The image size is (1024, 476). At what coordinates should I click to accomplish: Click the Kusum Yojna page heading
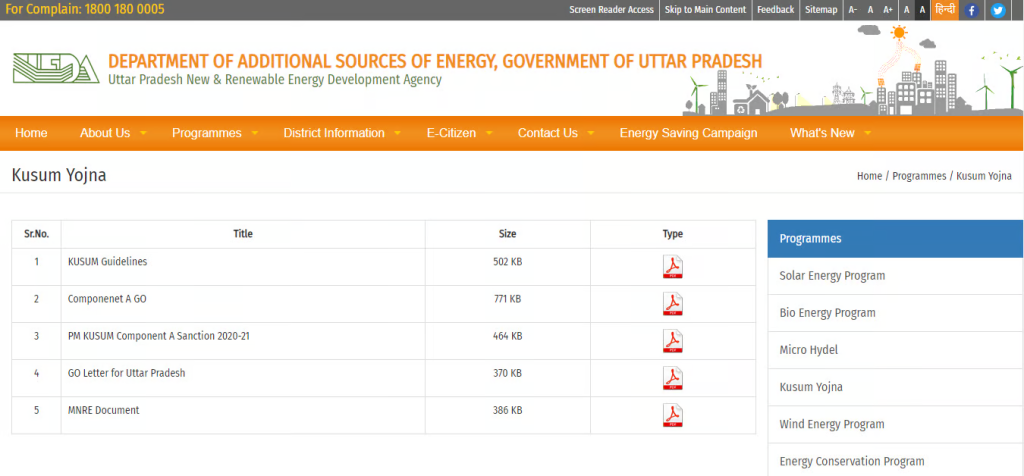tap(59, 176)
